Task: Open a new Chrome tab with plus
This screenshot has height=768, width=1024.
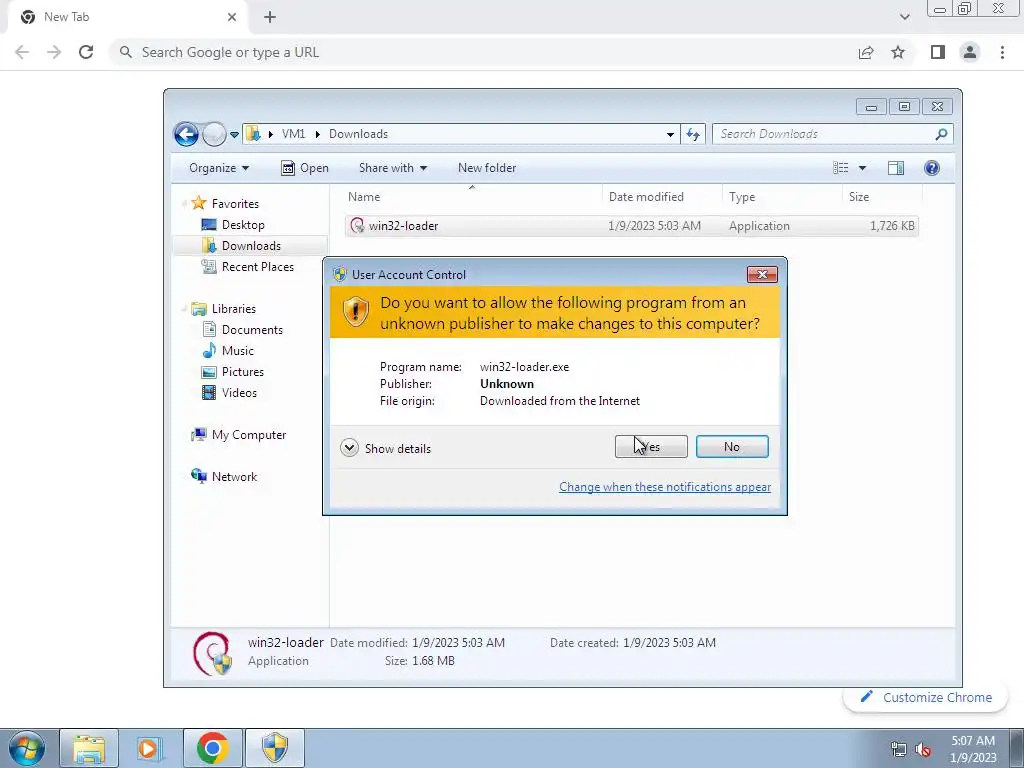Action: coord(270,17)
